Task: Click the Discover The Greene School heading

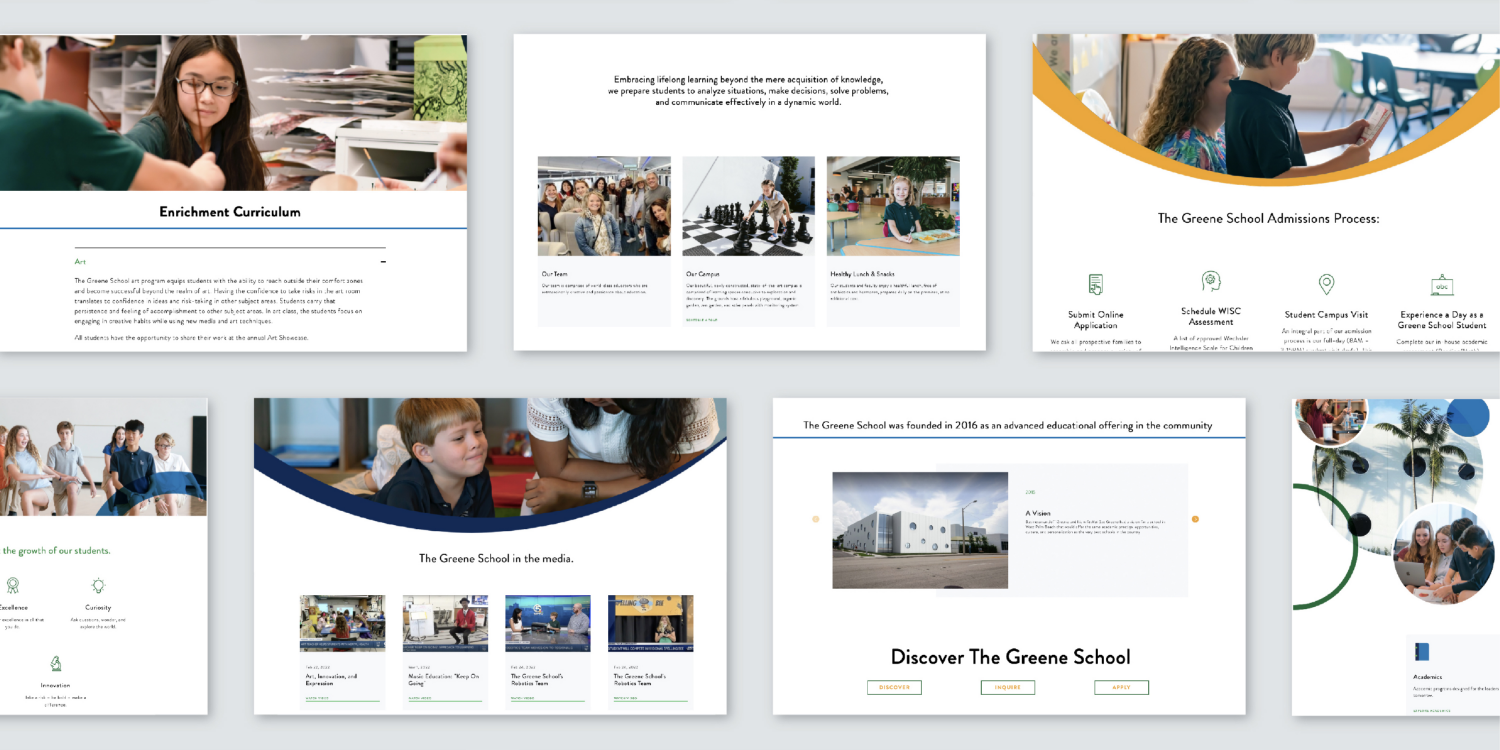Action: pyautogui.click(x=1010, y=657)
